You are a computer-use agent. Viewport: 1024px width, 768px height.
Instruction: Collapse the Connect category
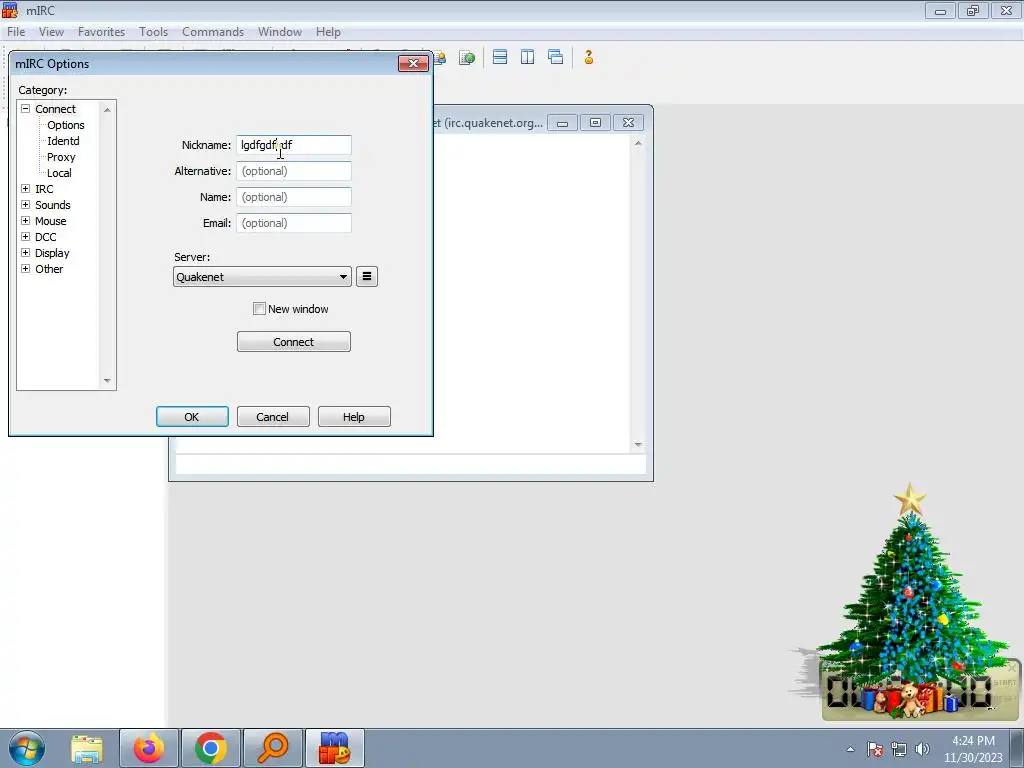click(x=25, y=109)
